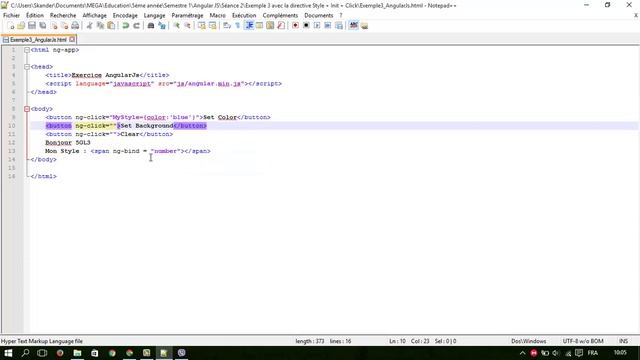Click the Copy toolbar icon
640x360 pixels.
tap(100, 26)
